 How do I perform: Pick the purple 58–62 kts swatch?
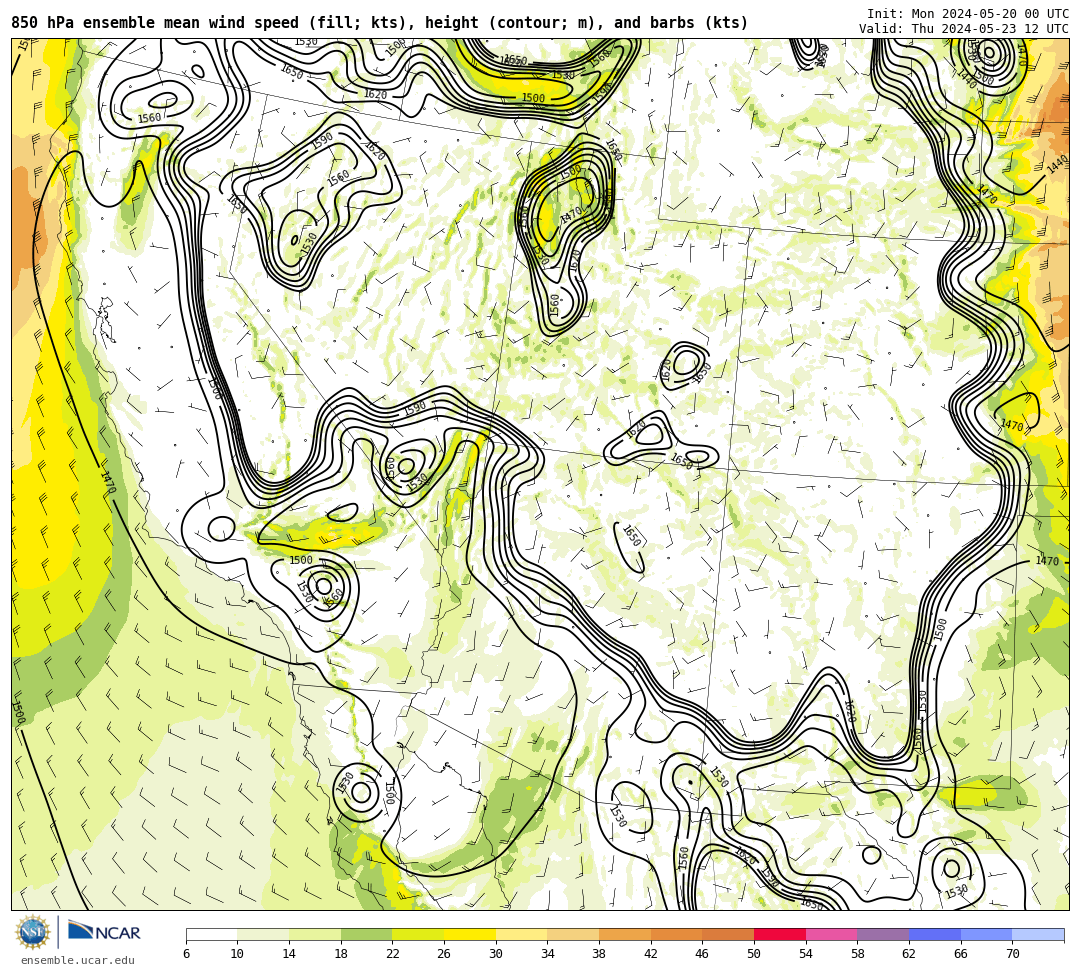tap(883, 934)
